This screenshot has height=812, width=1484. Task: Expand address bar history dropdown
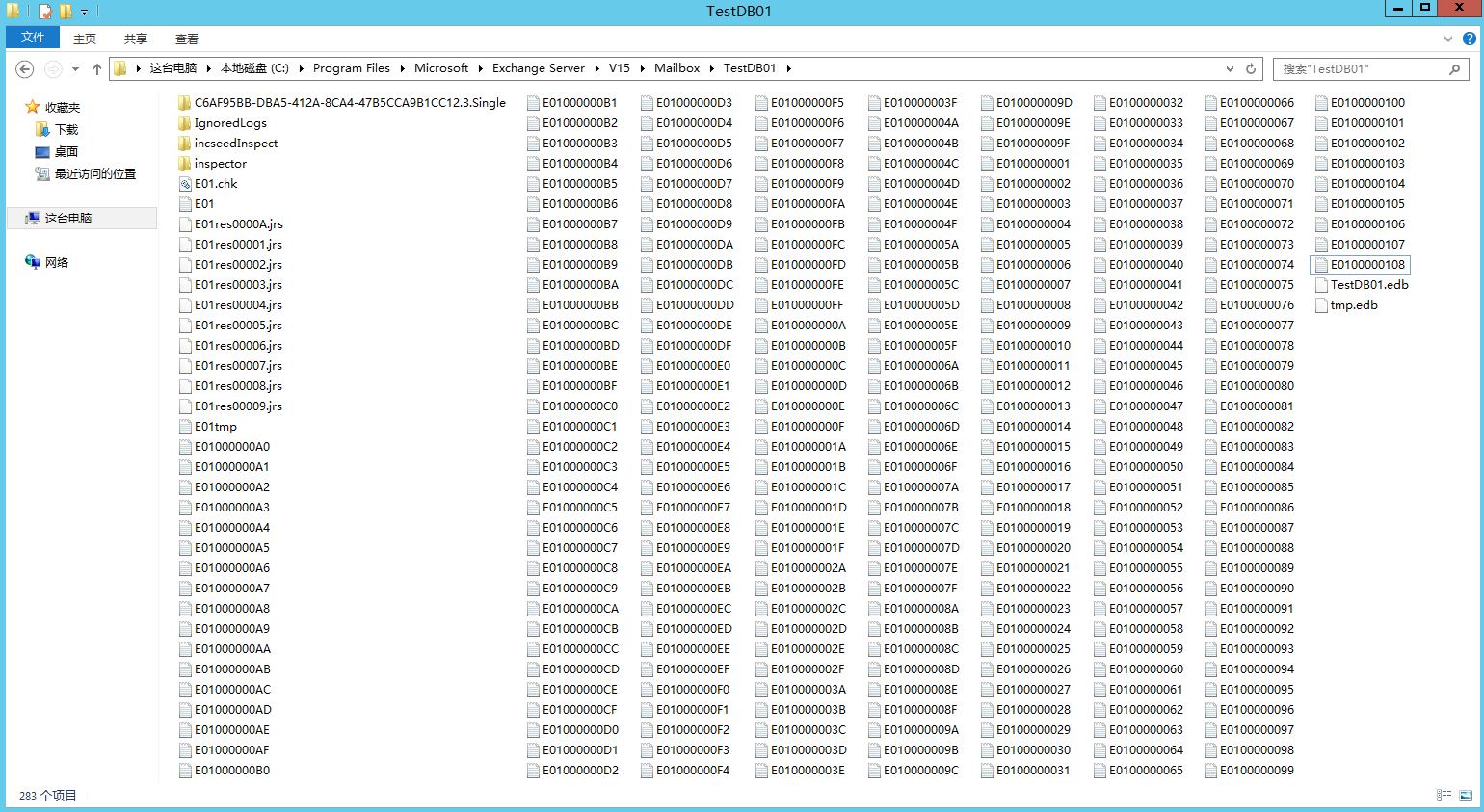pos(1230,68)
